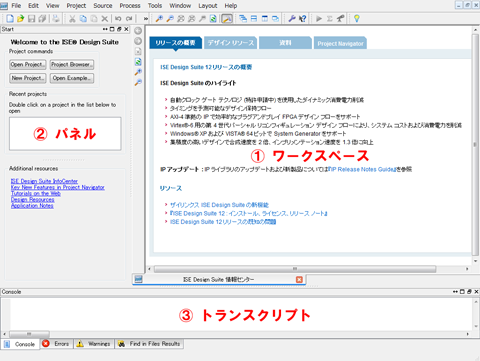
Task: Click the Save icon in toolbar
Action: 31,19
